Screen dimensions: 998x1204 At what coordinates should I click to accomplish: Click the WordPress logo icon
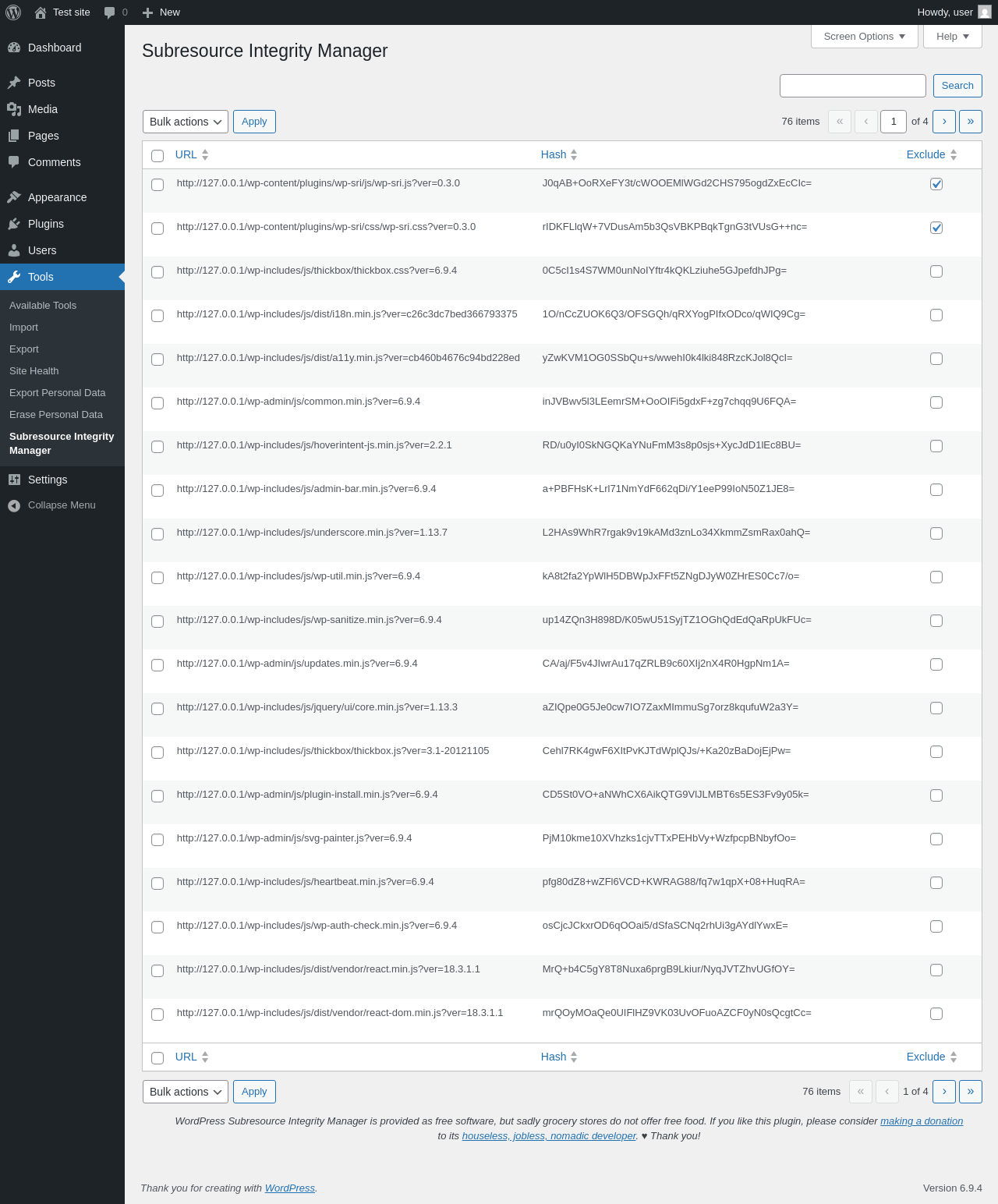(13, 12)
